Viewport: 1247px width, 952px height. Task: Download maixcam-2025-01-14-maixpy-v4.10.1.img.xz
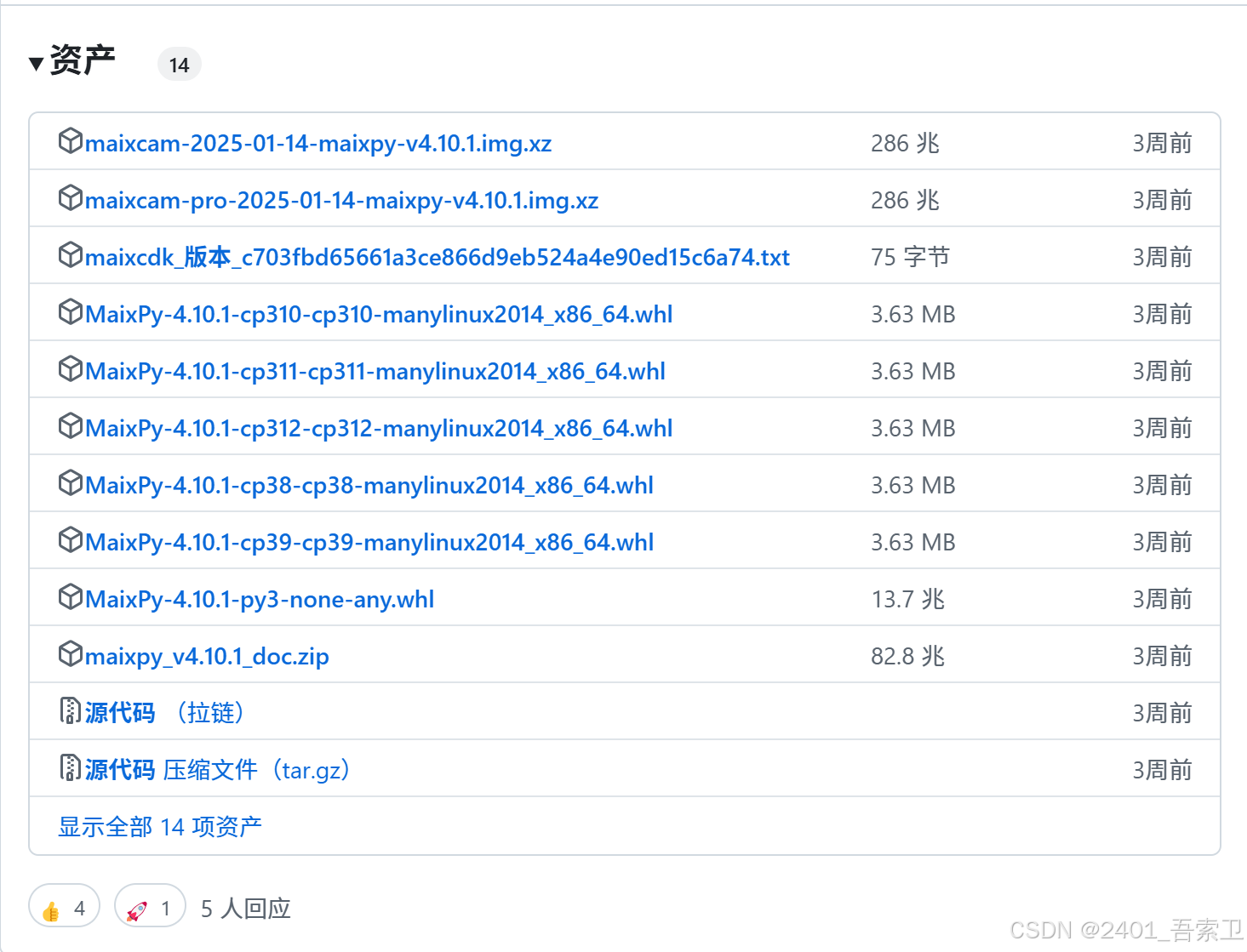(x=318, y=143)
